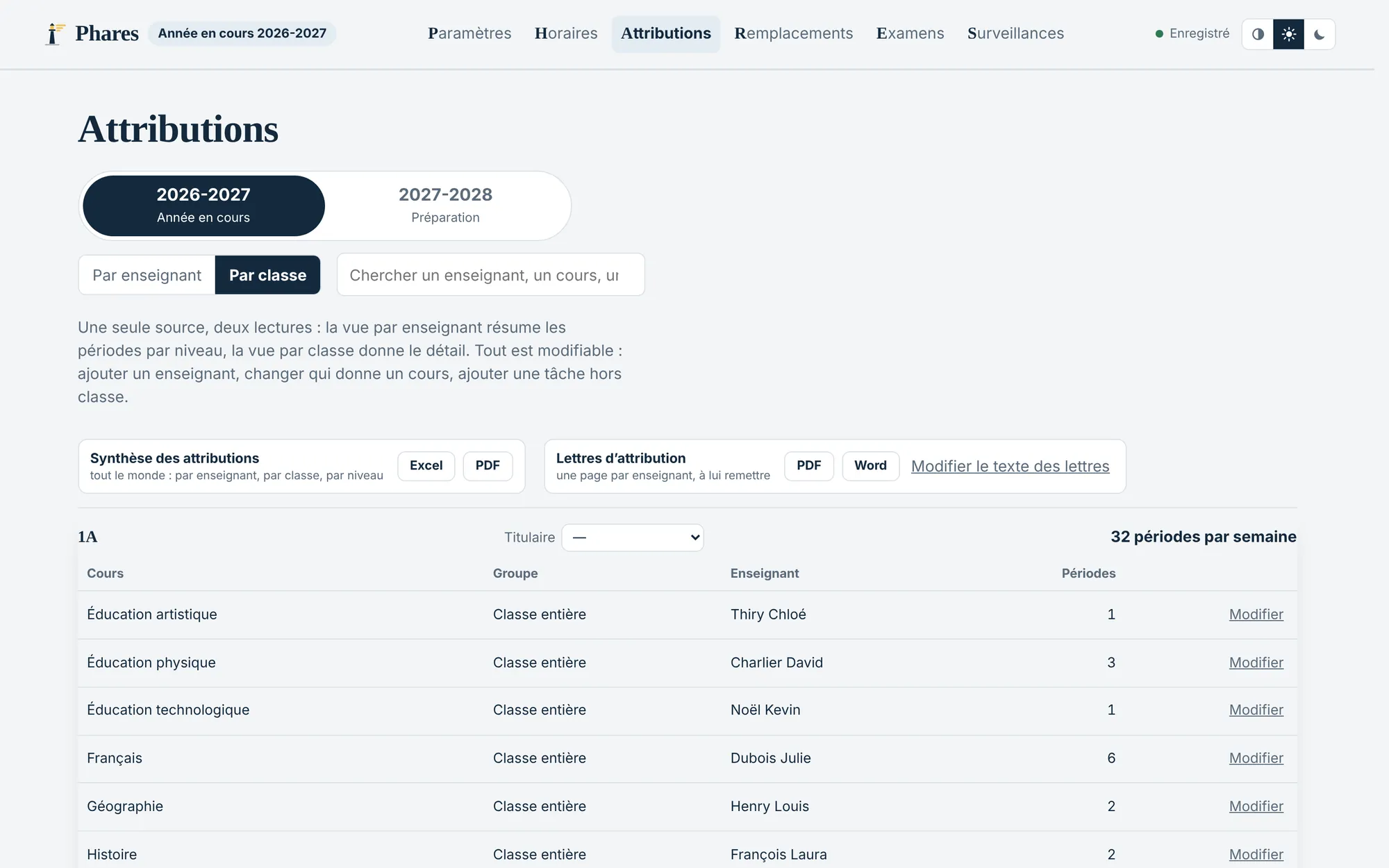Switch to auto contrast theme icon

(x=1258, y=34)
